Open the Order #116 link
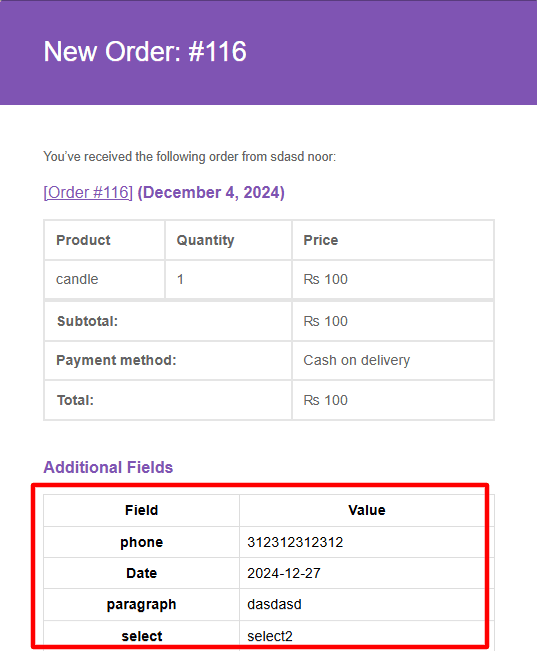Viewport: 537px width, 651px height. (x=88, y=193)
